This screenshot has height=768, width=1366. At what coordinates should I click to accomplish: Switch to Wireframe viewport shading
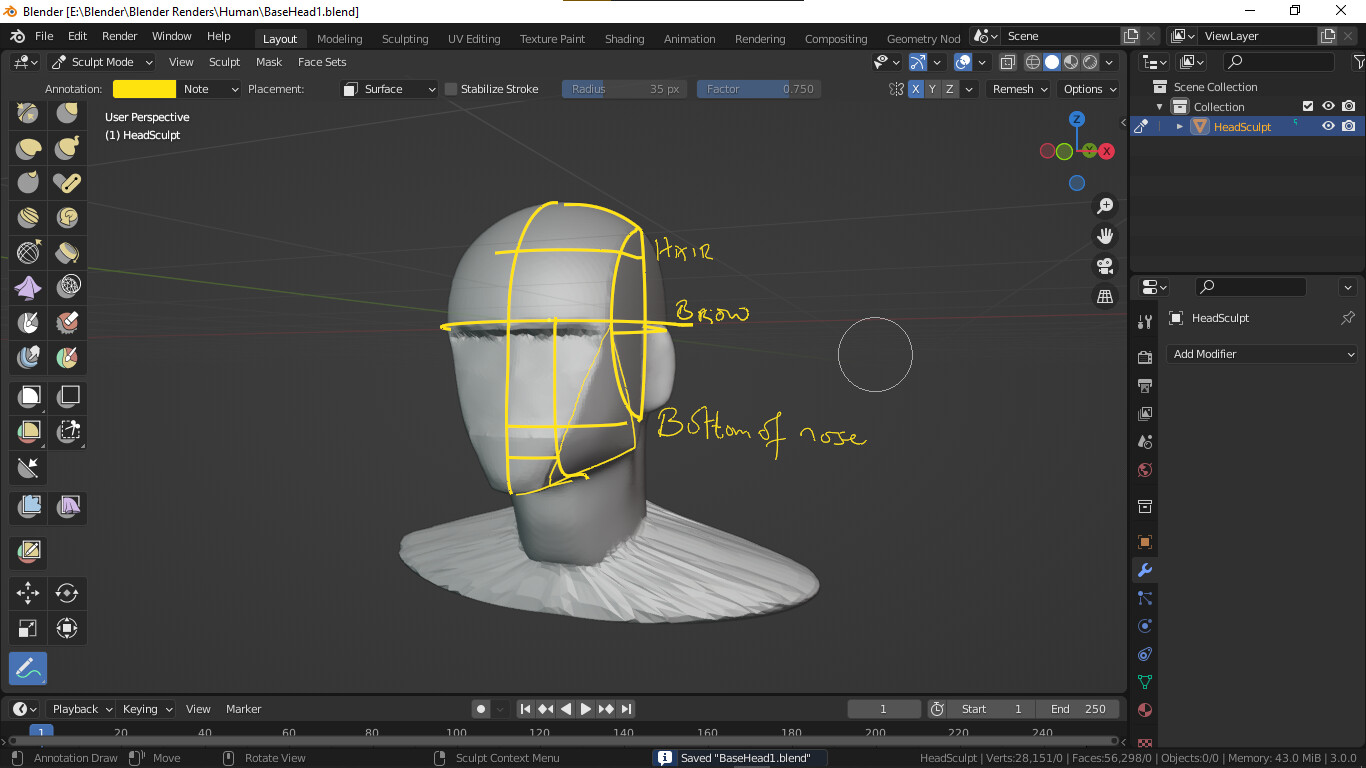(x=1033, y=62)
